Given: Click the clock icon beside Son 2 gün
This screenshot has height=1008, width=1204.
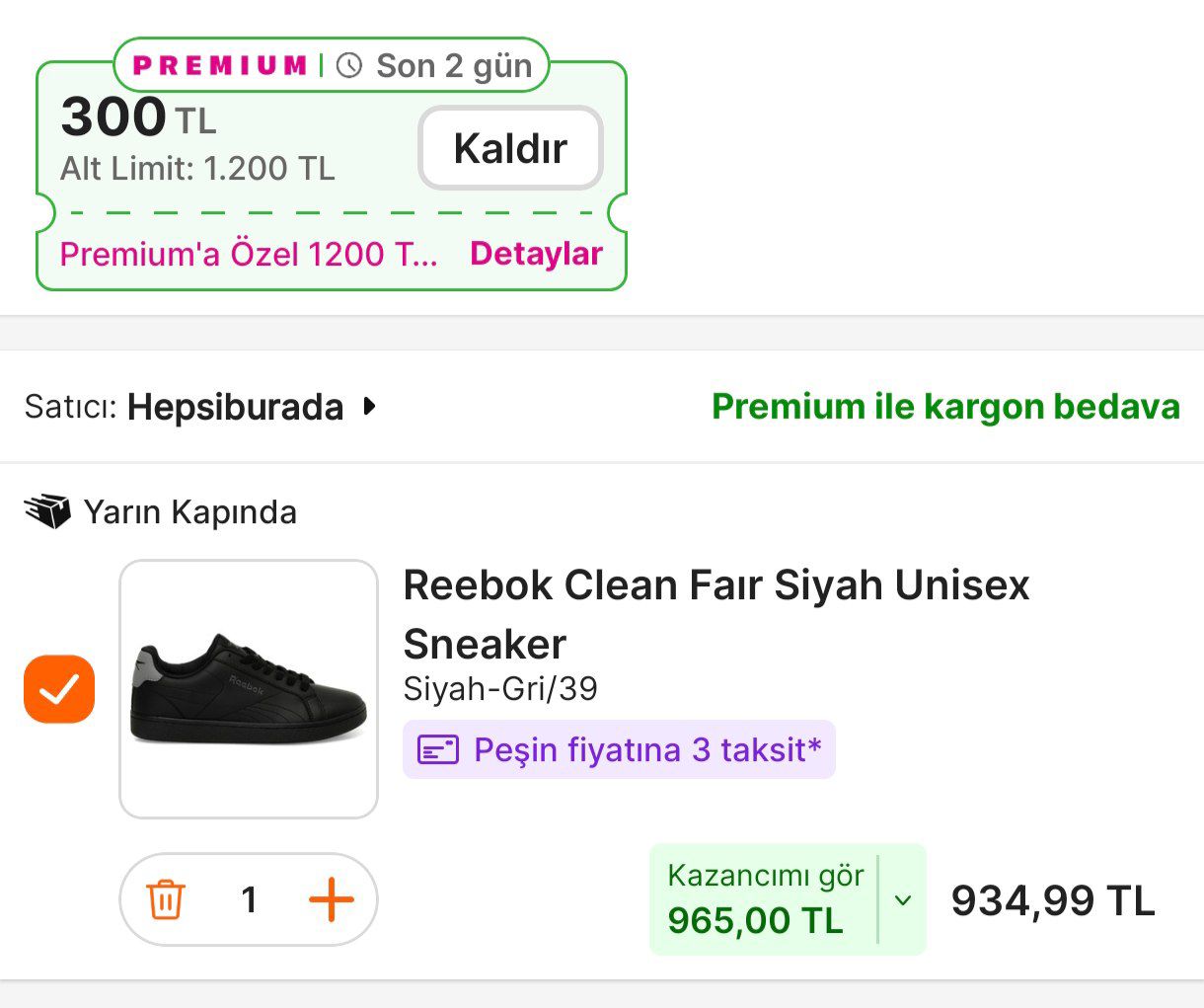Looking at the screenshot, I should coord(349,66).
